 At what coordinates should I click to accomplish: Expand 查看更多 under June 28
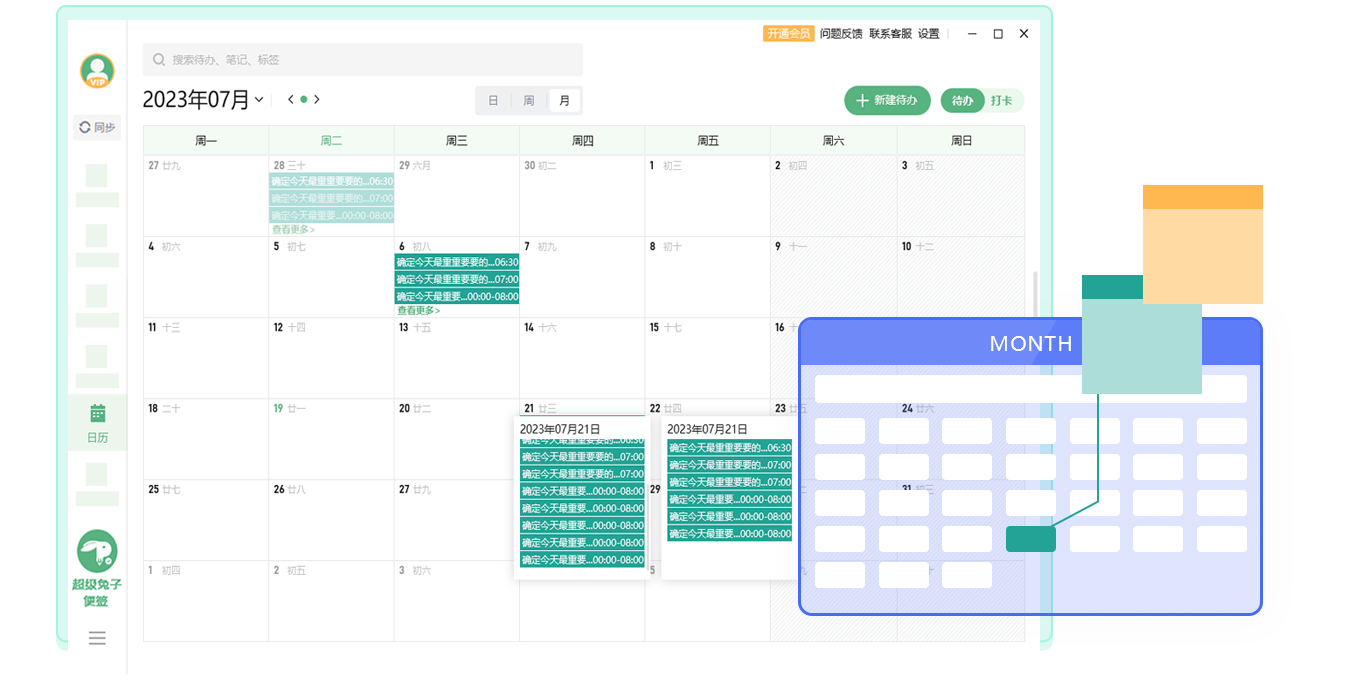point(293,229)
